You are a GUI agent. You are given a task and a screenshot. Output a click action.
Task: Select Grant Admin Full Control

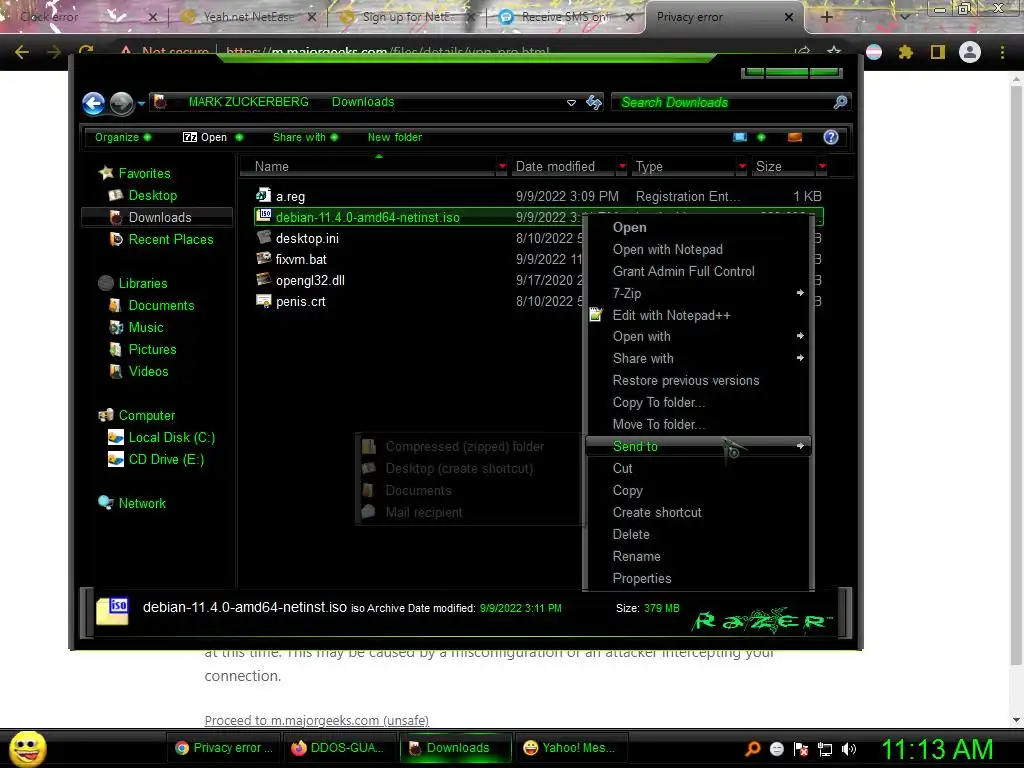click(698, 271)
